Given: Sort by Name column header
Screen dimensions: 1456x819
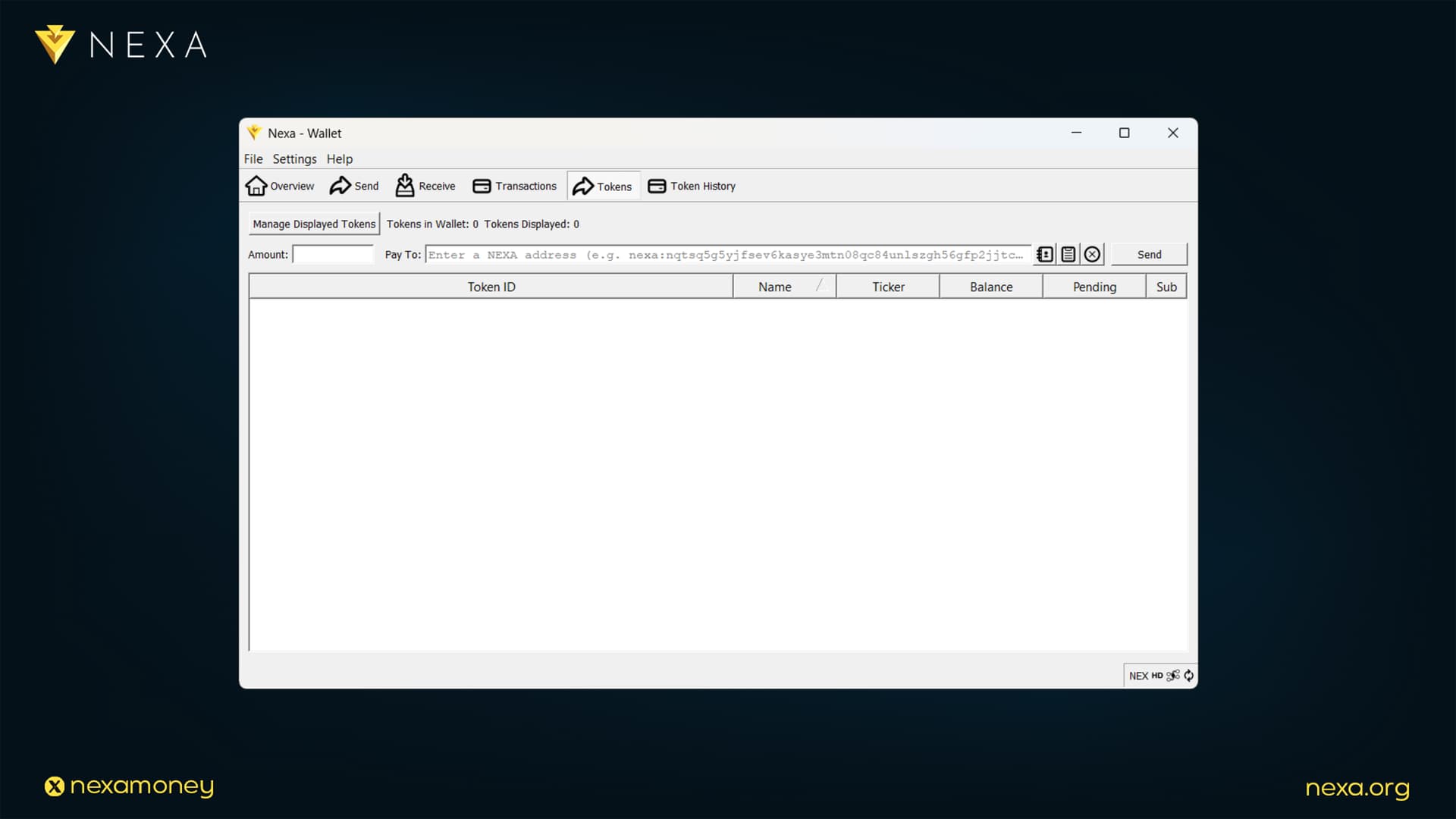Looking at the screenshot, I should click(785, 287).
